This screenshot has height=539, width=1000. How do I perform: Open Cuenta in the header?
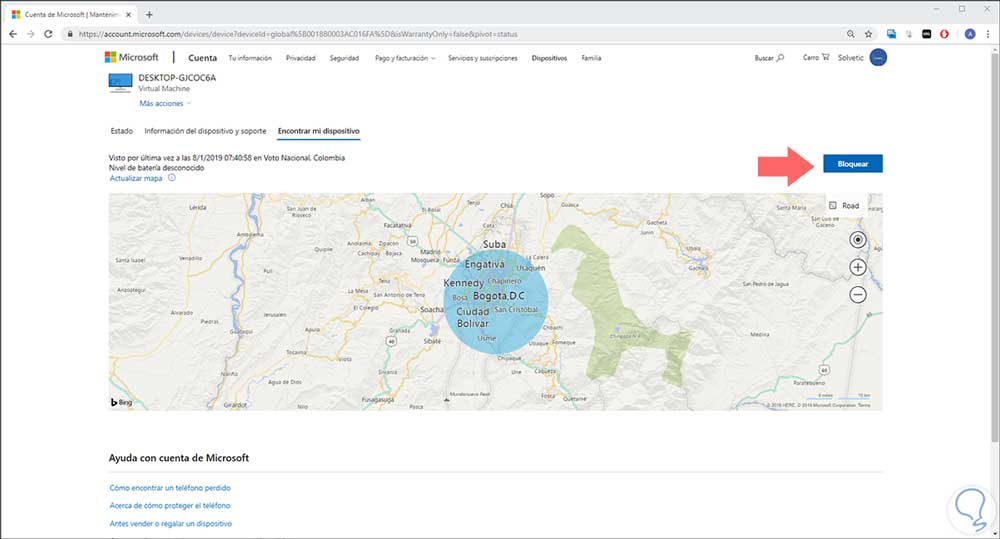(202, 58)
